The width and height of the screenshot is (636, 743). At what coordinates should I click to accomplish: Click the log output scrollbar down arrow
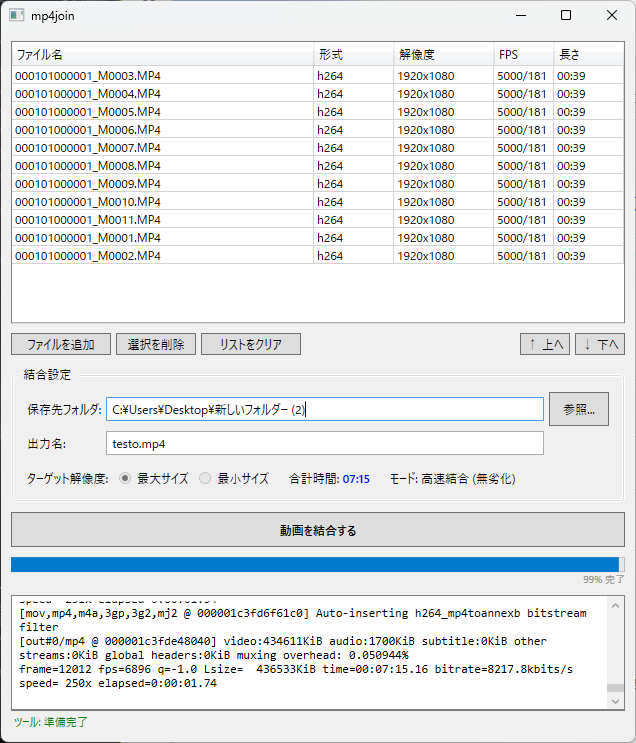616,702
